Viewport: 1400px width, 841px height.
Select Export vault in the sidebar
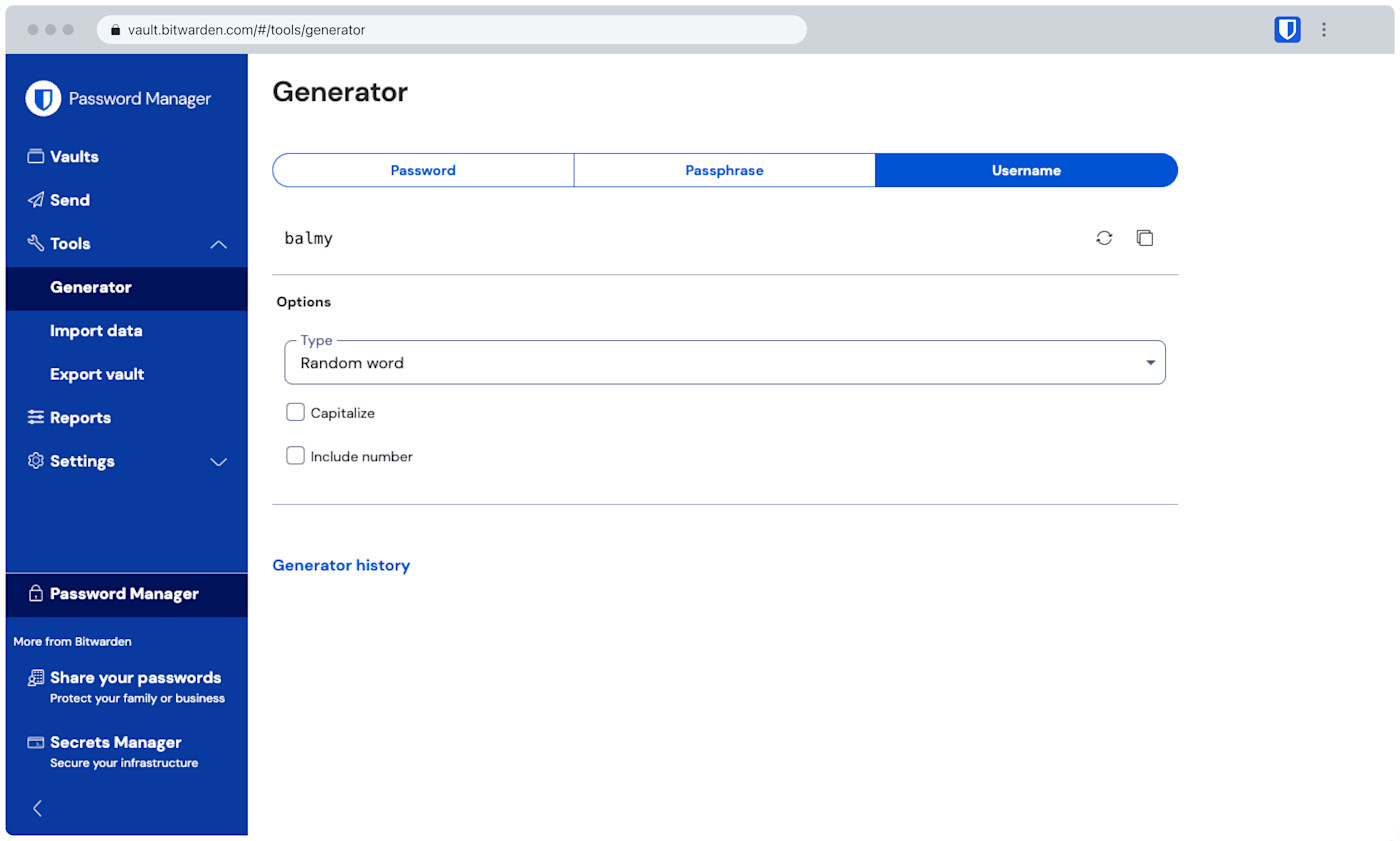(96, 373)
